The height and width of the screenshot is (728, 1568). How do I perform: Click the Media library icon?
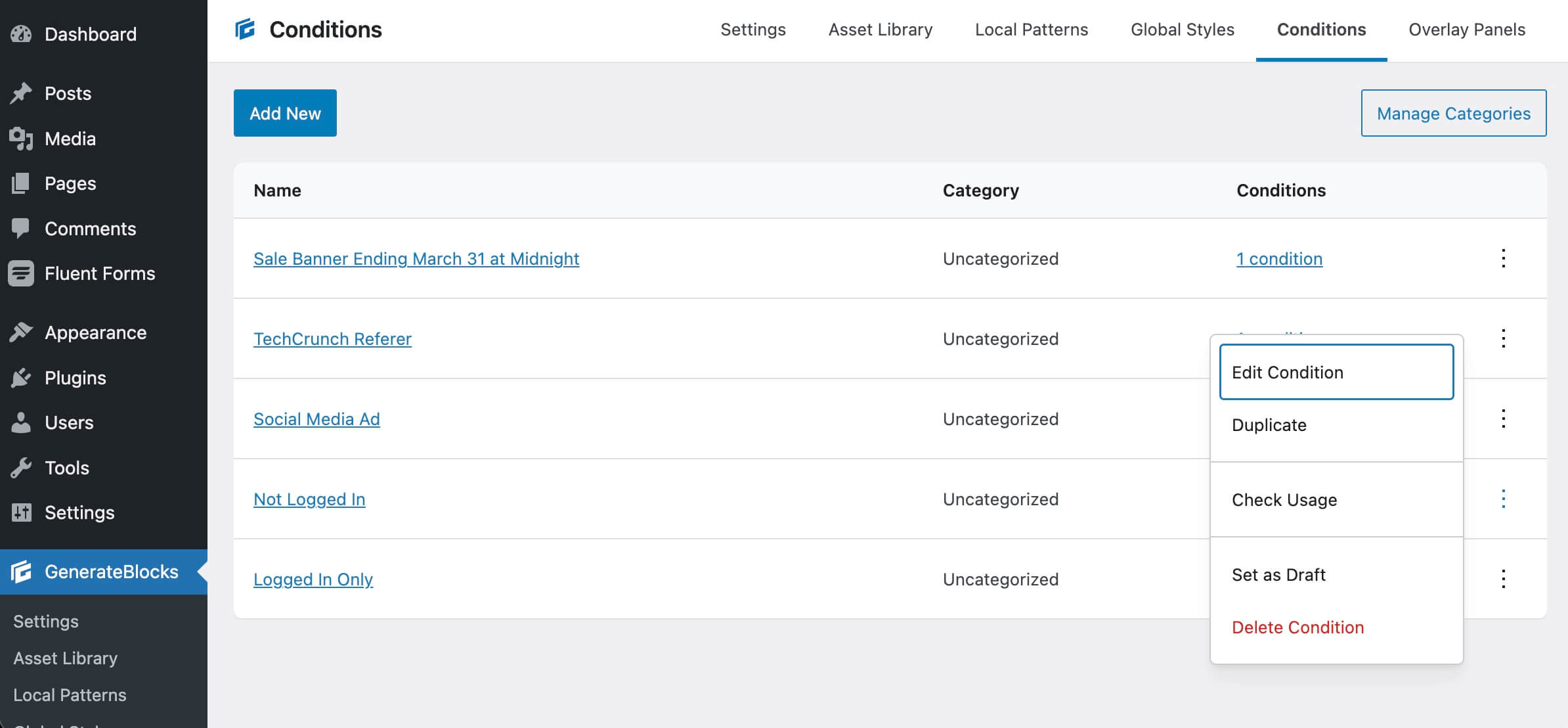coord(21,139)
